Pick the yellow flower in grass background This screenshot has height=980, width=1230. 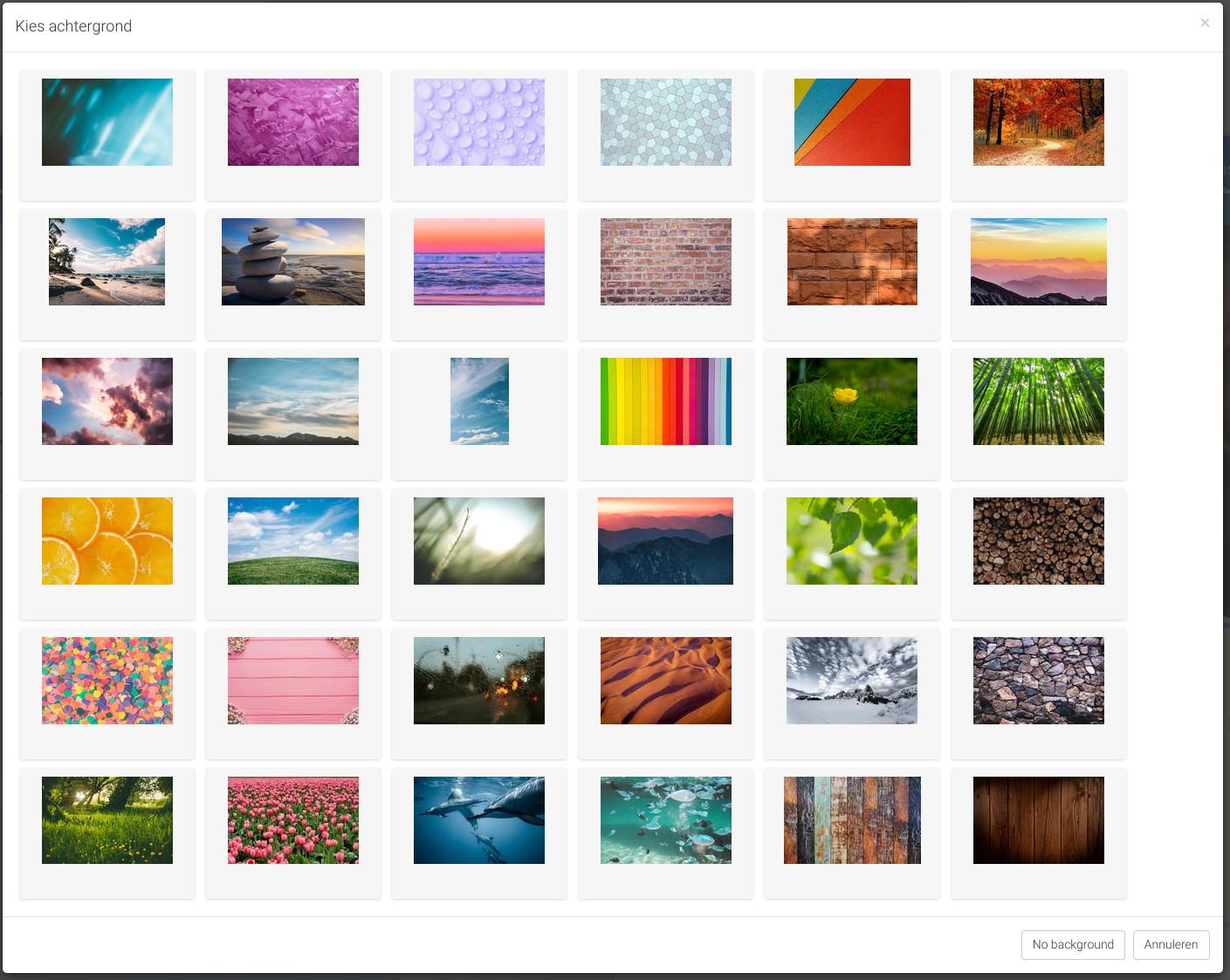[852, 401]
